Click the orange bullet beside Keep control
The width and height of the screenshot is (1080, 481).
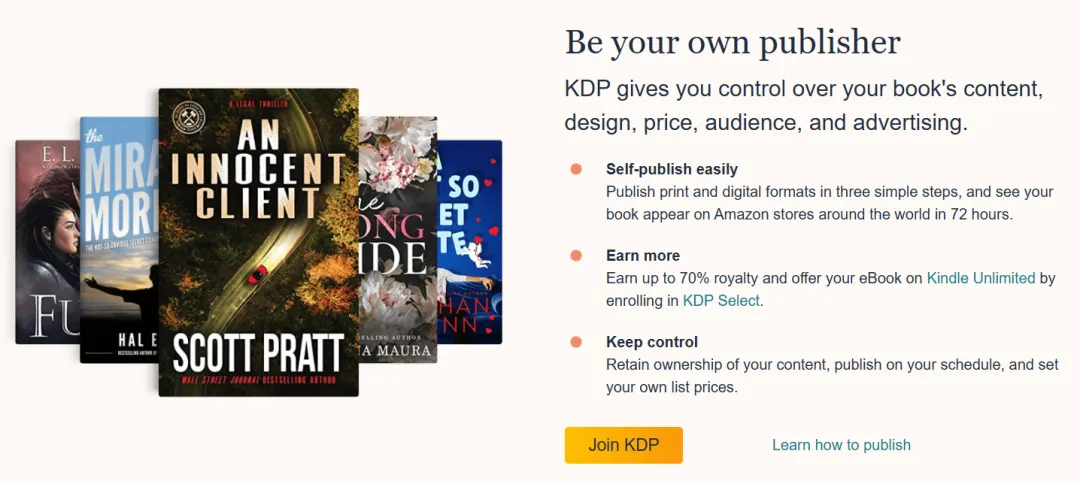(x=576, y=342)
